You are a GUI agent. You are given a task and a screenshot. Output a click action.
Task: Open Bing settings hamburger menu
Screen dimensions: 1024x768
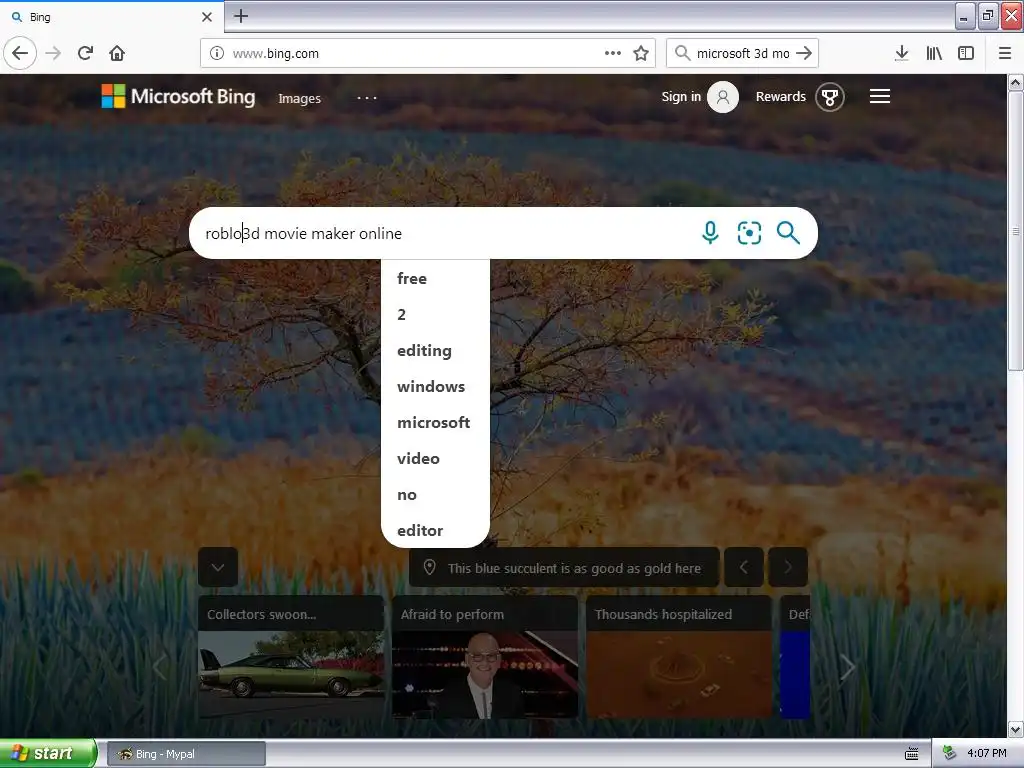tap(880, 97)
